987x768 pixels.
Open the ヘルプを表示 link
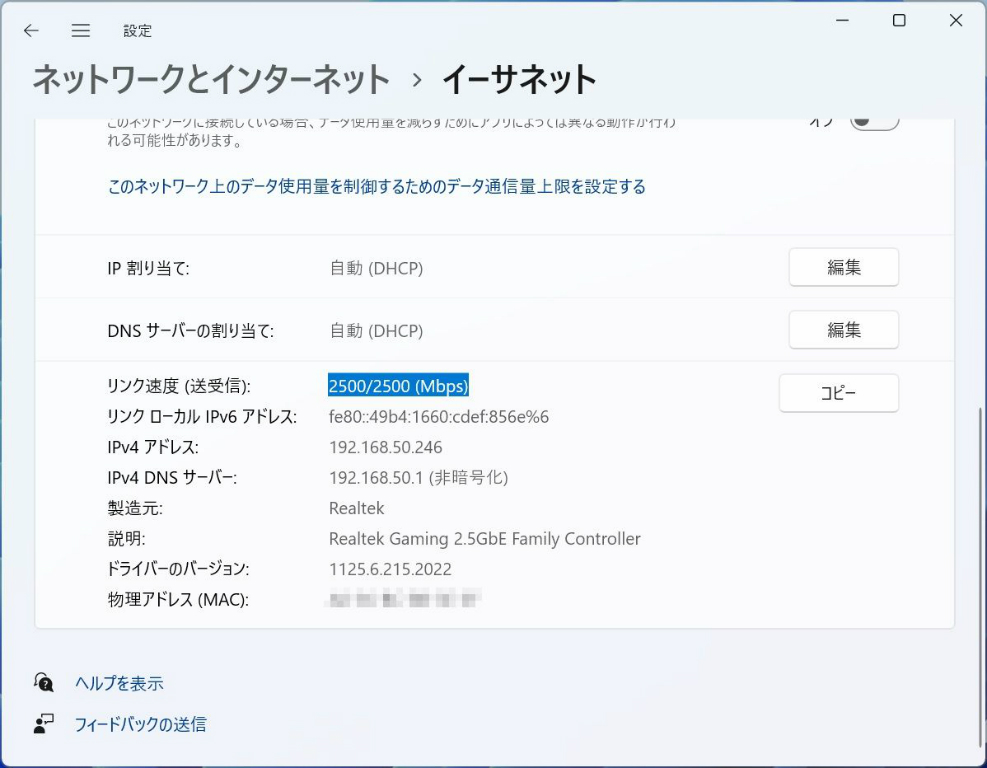pos(119,684)
